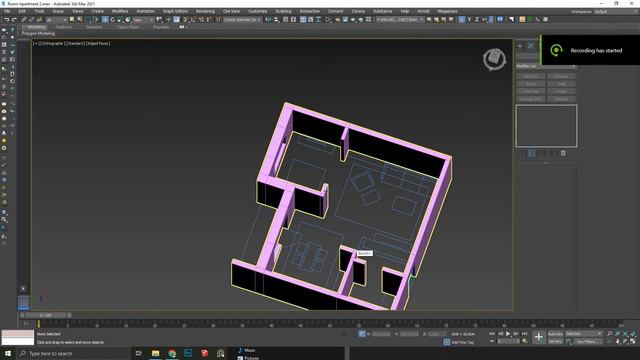The height and width of the screenshot is (360, 640).
Task: Click the current frame number field
Action: pyautogui.click(x=509, y=341)
